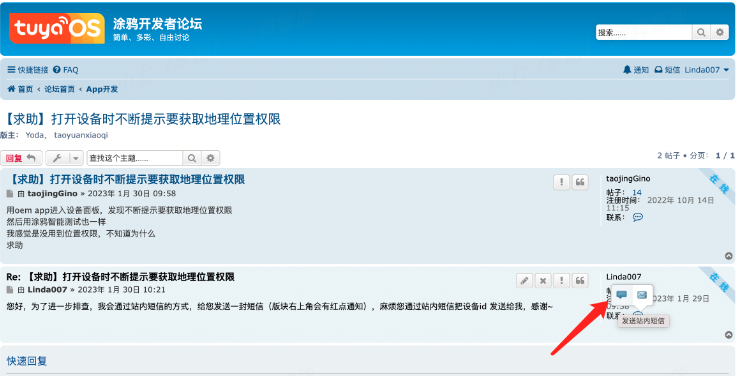The width and height of the screenshot is (736, 376).
Task: Select the reply's date text 2023年 1月 30日 10:21
Action: [122, 290]
